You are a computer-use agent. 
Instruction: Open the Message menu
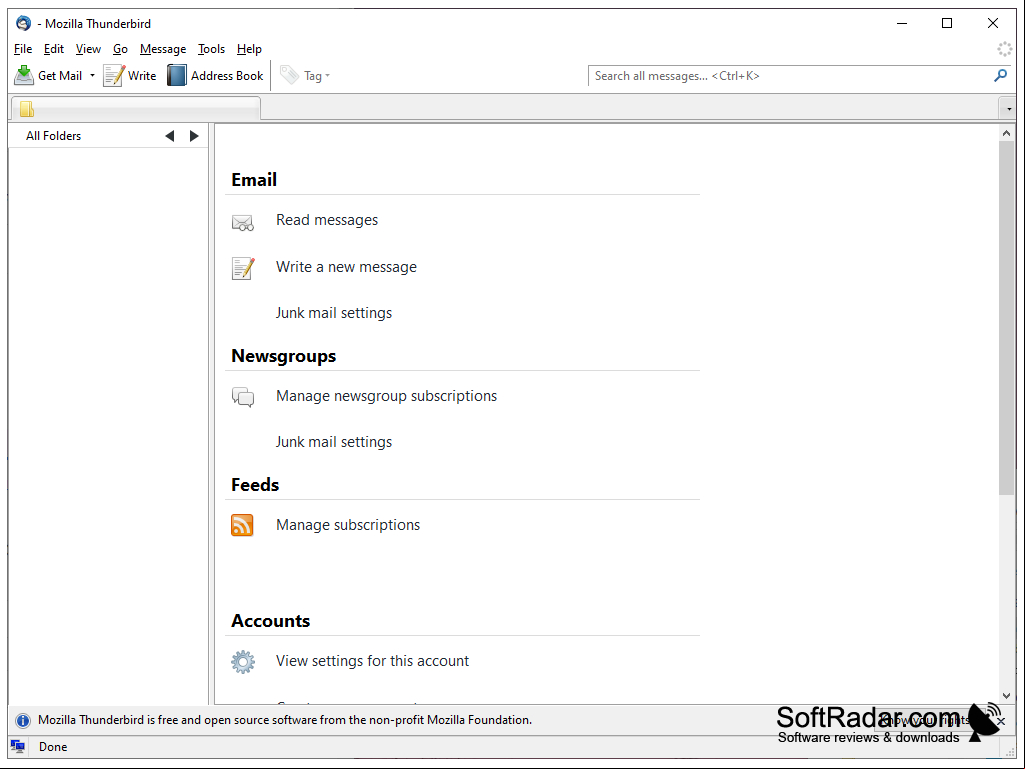click(163, 49)
